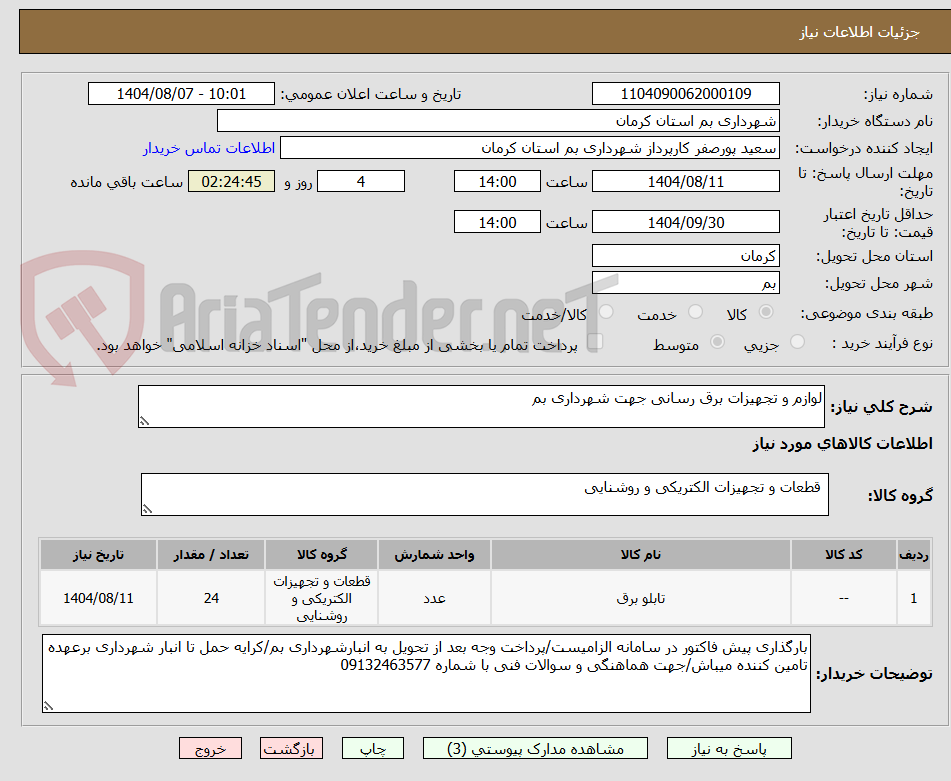The height and width of the screenshot is (781, 951).
Task: Toggle the treasury payment checkbox
Action: tap(597, 341)
